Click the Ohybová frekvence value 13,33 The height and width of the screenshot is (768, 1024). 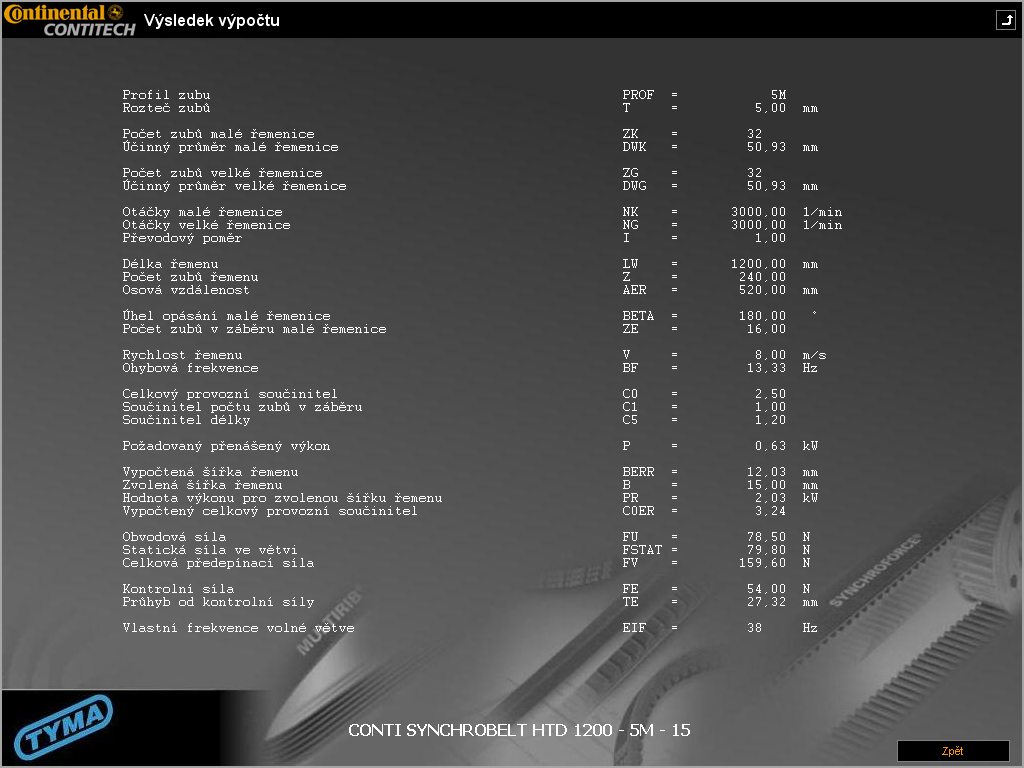coord(766,368)
